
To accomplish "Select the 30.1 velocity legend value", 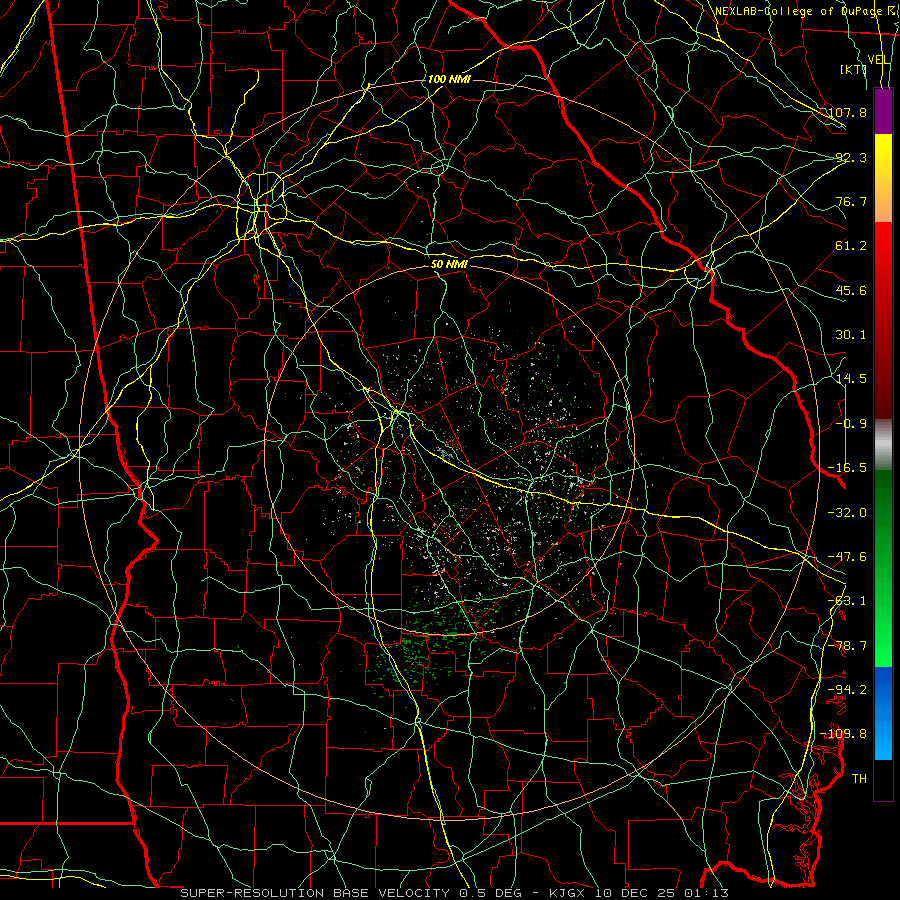I will [851, 335].
